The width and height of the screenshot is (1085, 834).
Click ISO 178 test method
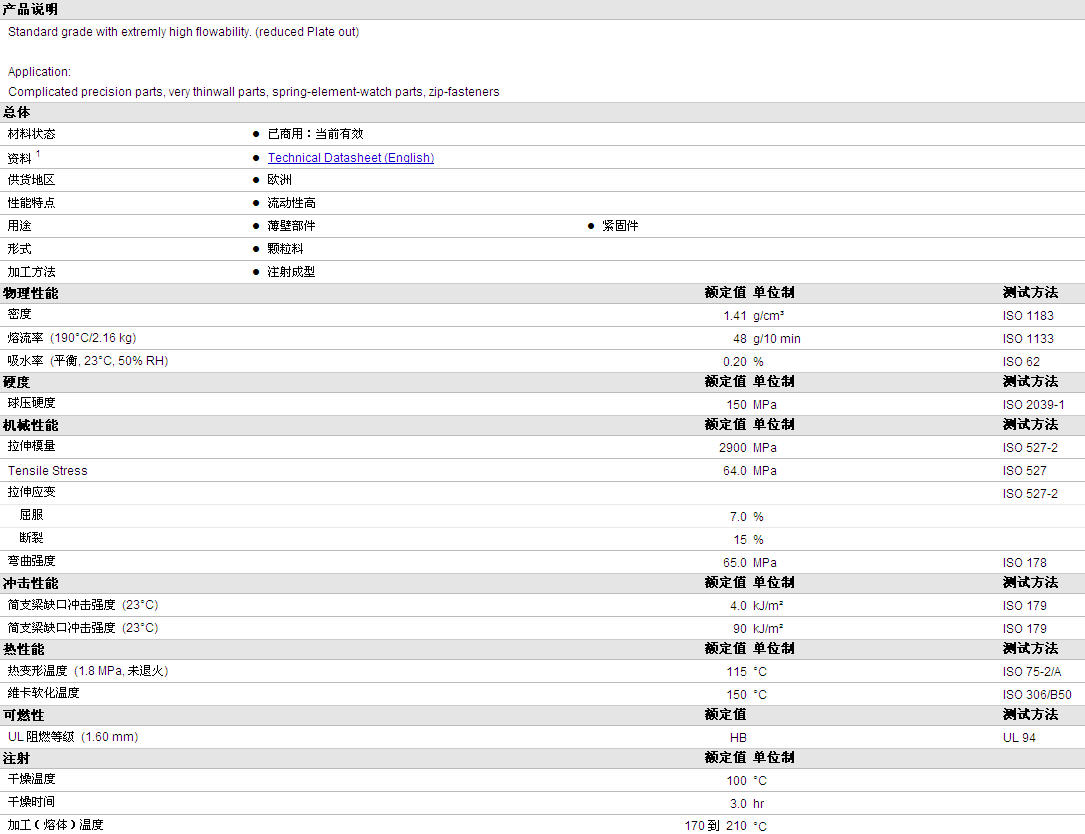point(1024,563)
